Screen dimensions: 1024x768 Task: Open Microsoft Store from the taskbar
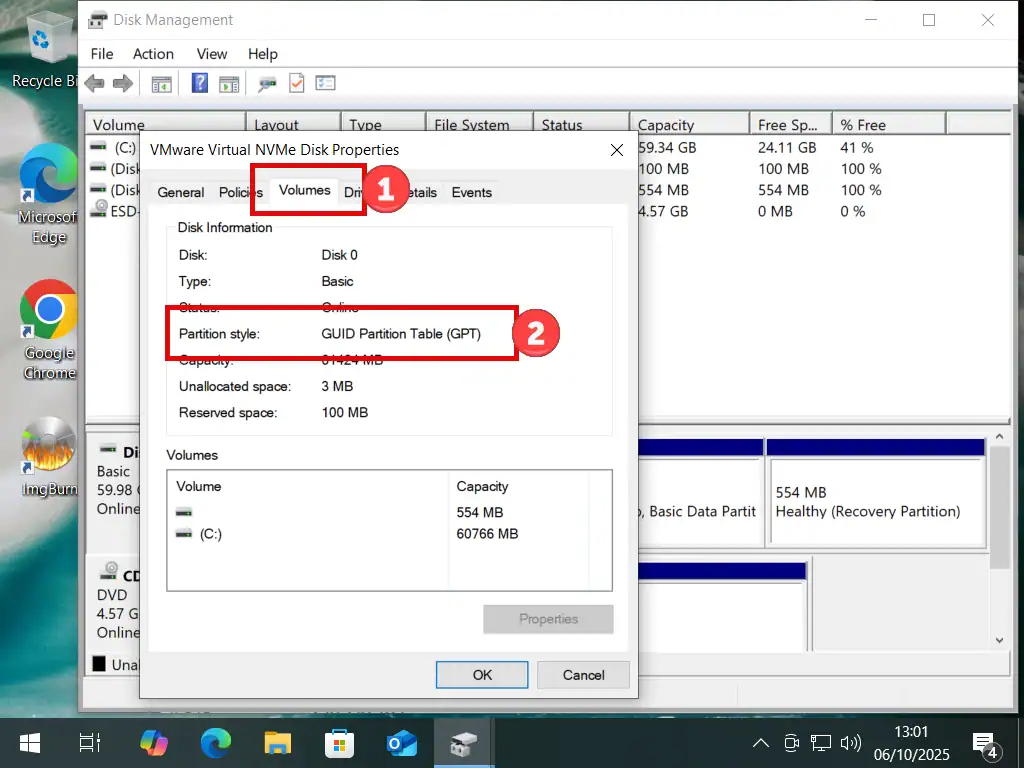pyautogui.click(x=339, y=743)
